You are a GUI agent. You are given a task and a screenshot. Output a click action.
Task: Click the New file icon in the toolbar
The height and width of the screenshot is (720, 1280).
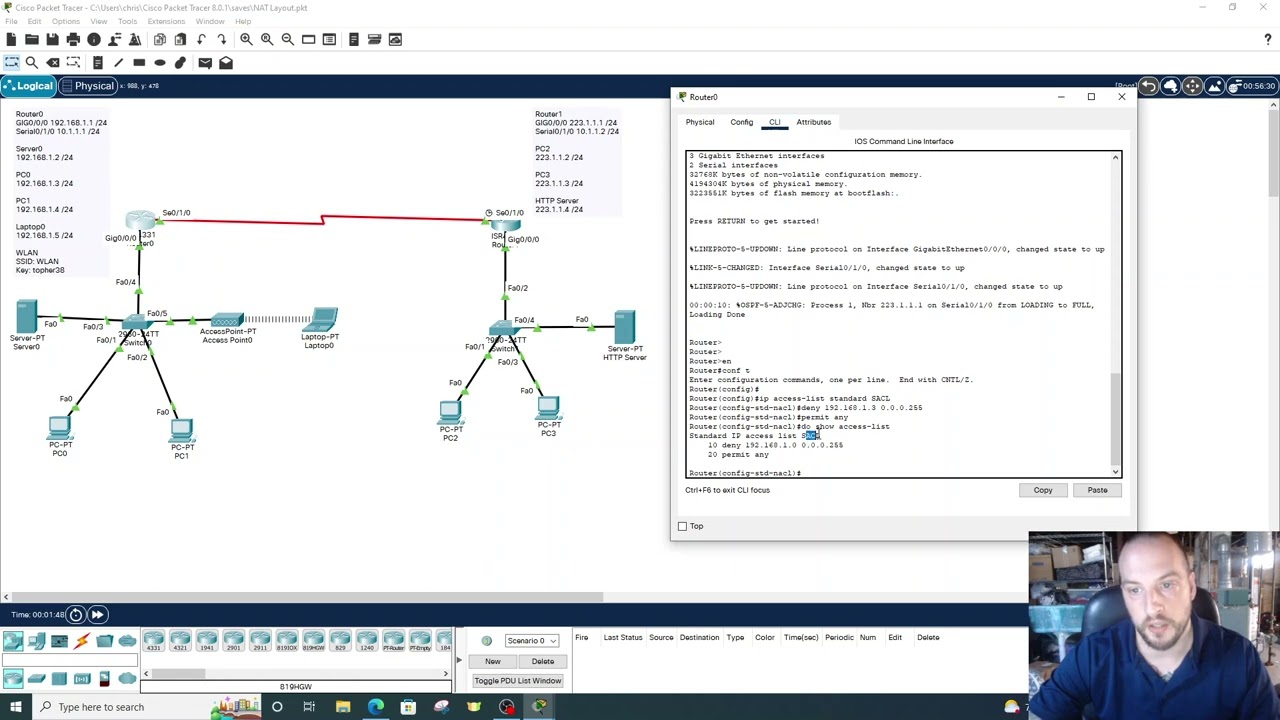[10, 39]
